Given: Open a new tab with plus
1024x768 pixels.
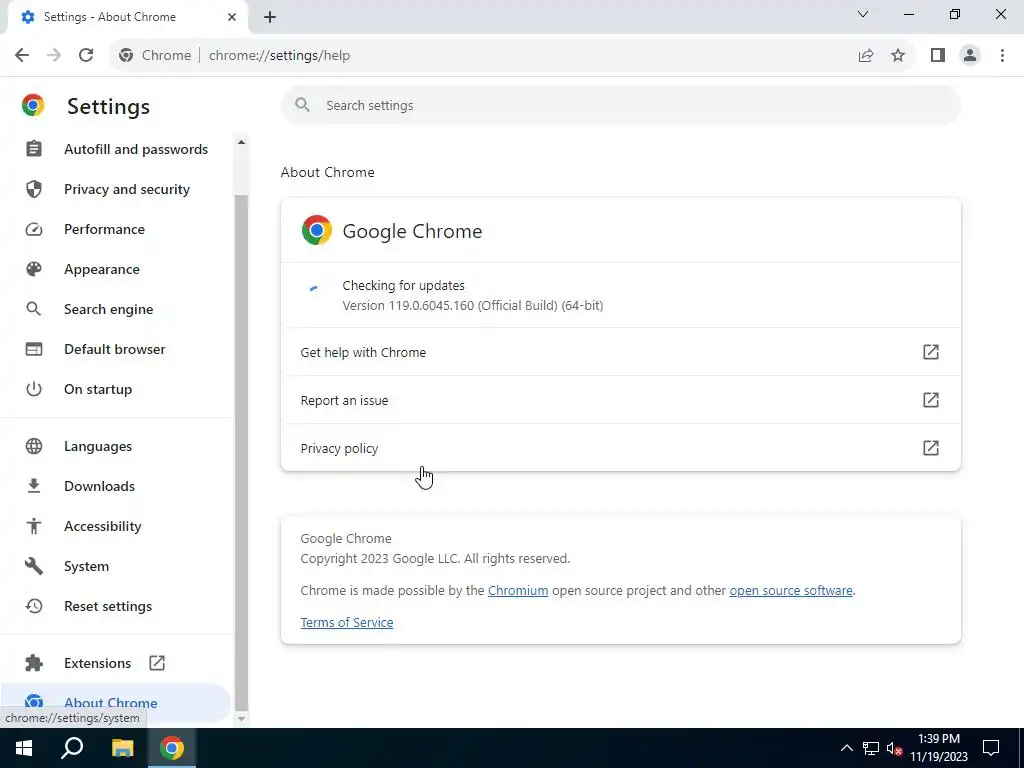Looking at the screenshot, I should tap(270, 18).
